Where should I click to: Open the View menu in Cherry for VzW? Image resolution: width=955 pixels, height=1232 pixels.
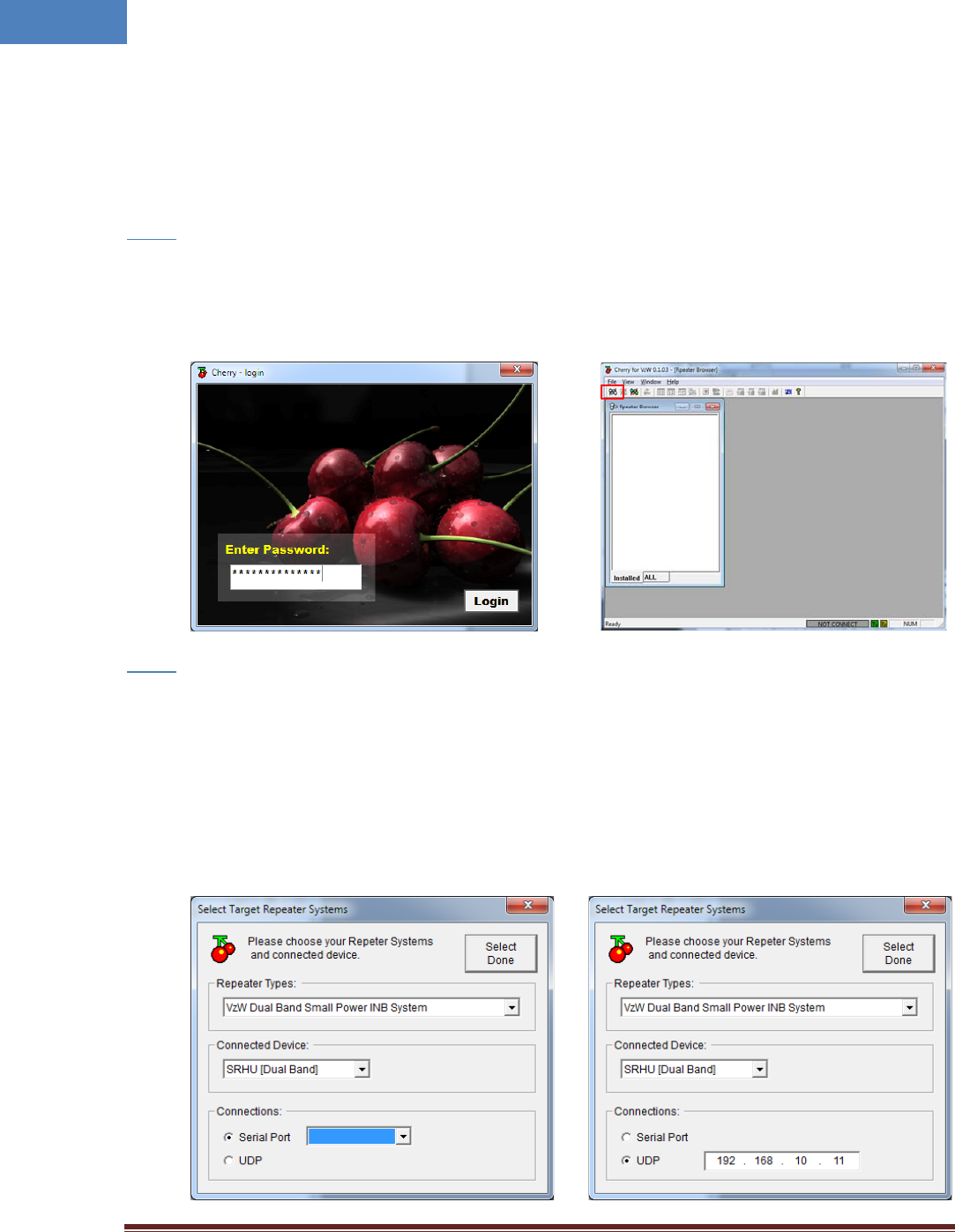(629, 382)
